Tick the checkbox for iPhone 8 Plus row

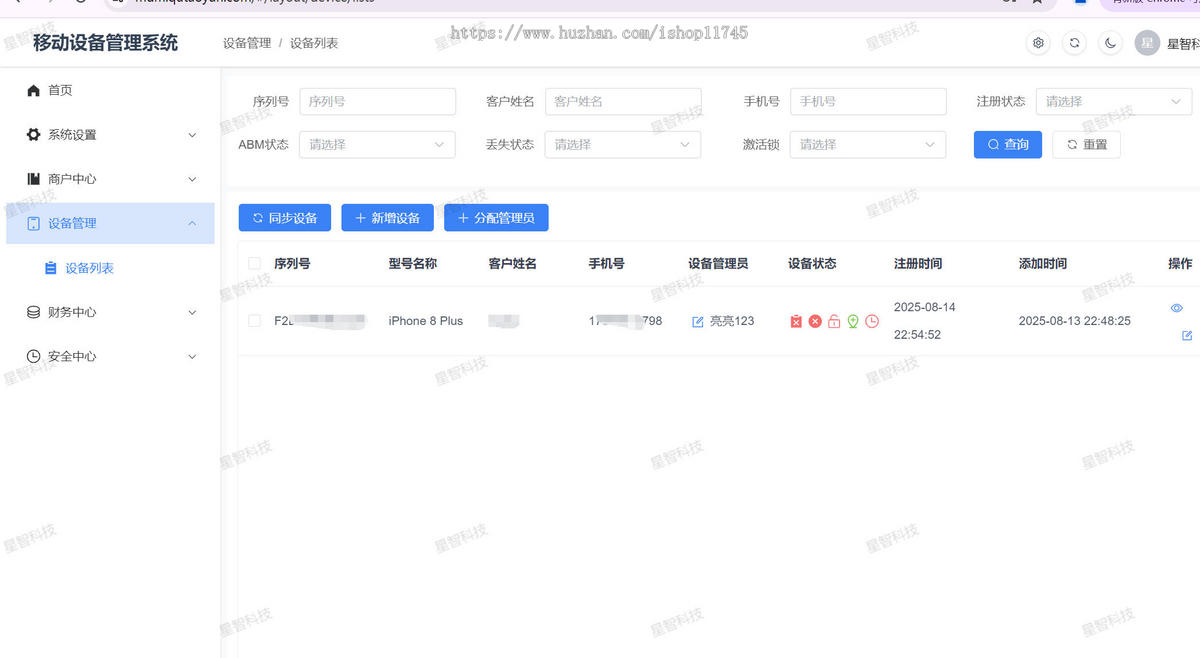(254, 321)
